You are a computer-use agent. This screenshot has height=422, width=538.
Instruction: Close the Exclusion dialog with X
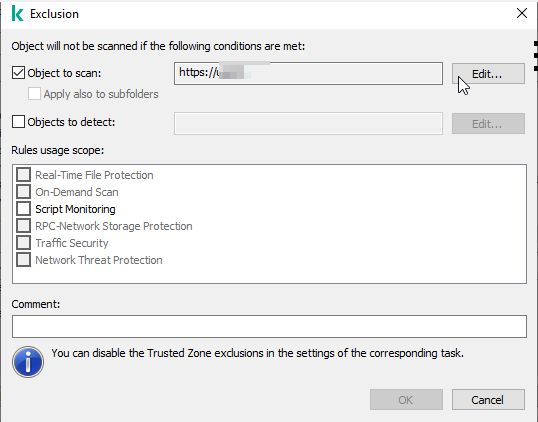point(522,13)
